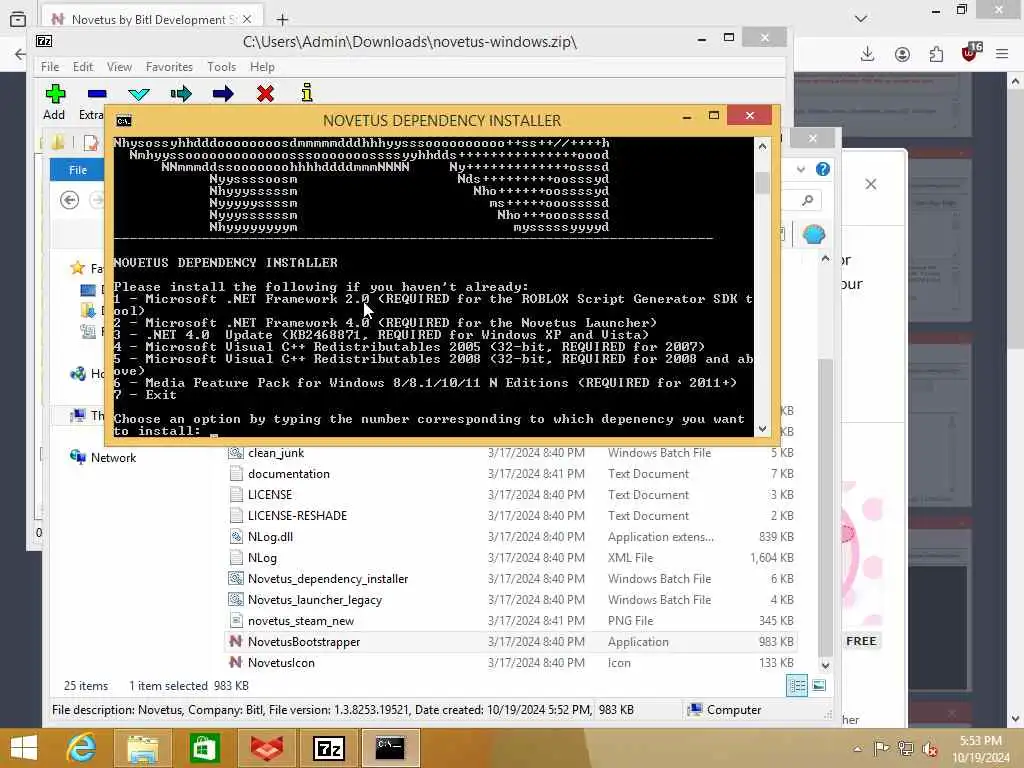Click the Explorer back navigation arrow
The height and width of the screenshot is (768, 1024).
point(69,200)
